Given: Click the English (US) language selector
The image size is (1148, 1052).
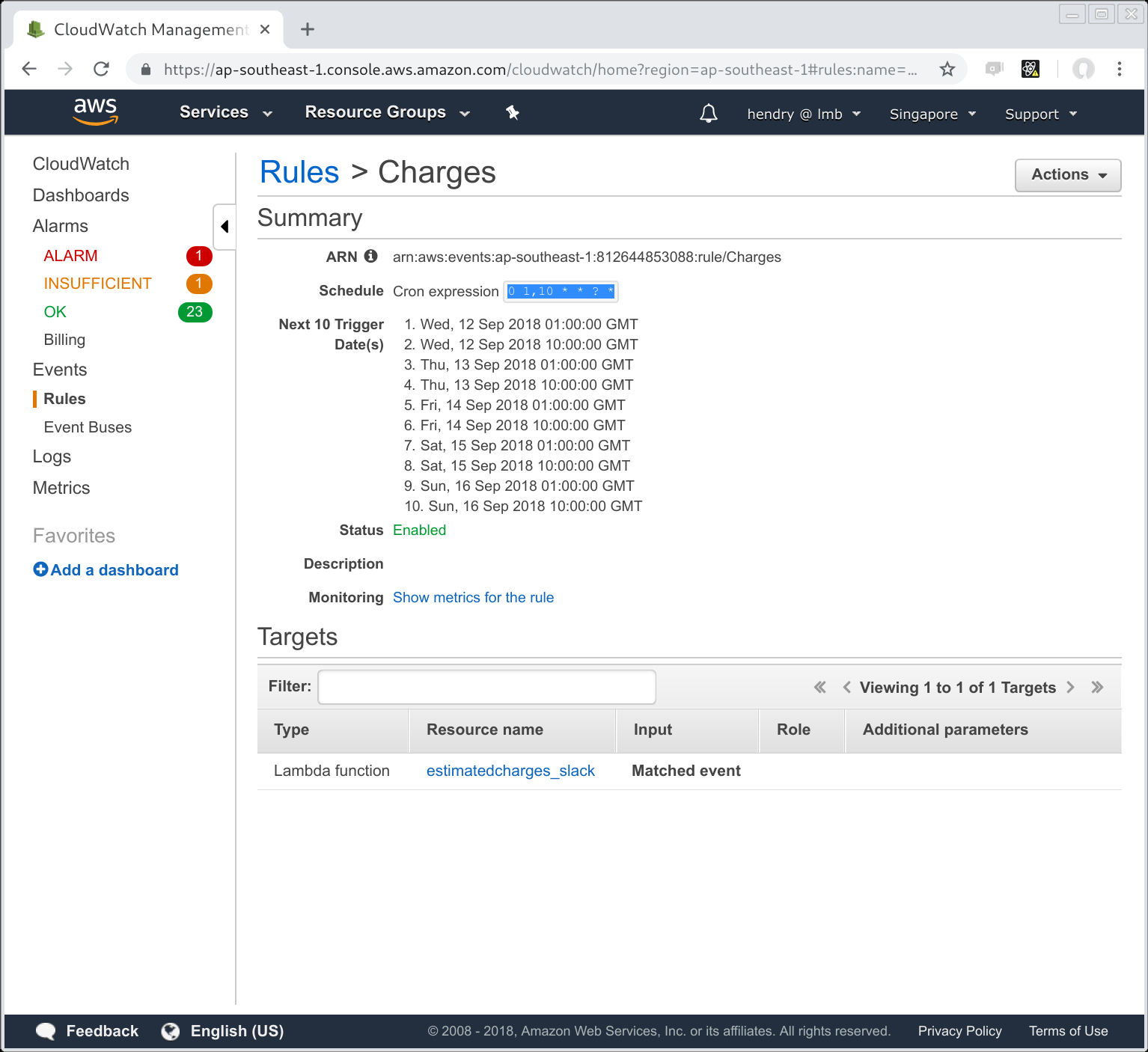Looking at the screenshot, I should point(236,1031).
